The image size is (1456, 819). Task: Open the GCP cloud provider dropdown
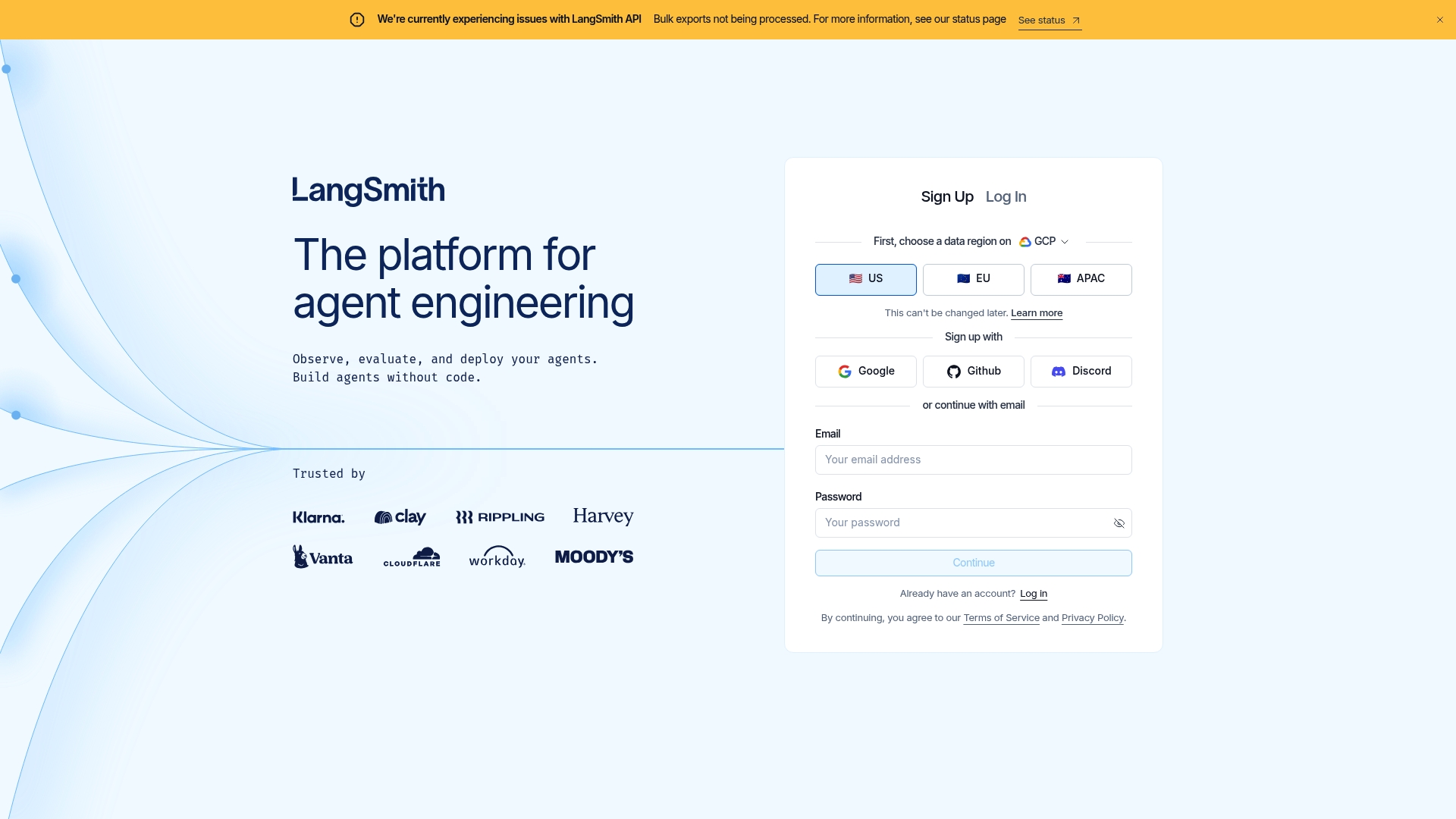pyautogui.click(x=1044, y=241)
